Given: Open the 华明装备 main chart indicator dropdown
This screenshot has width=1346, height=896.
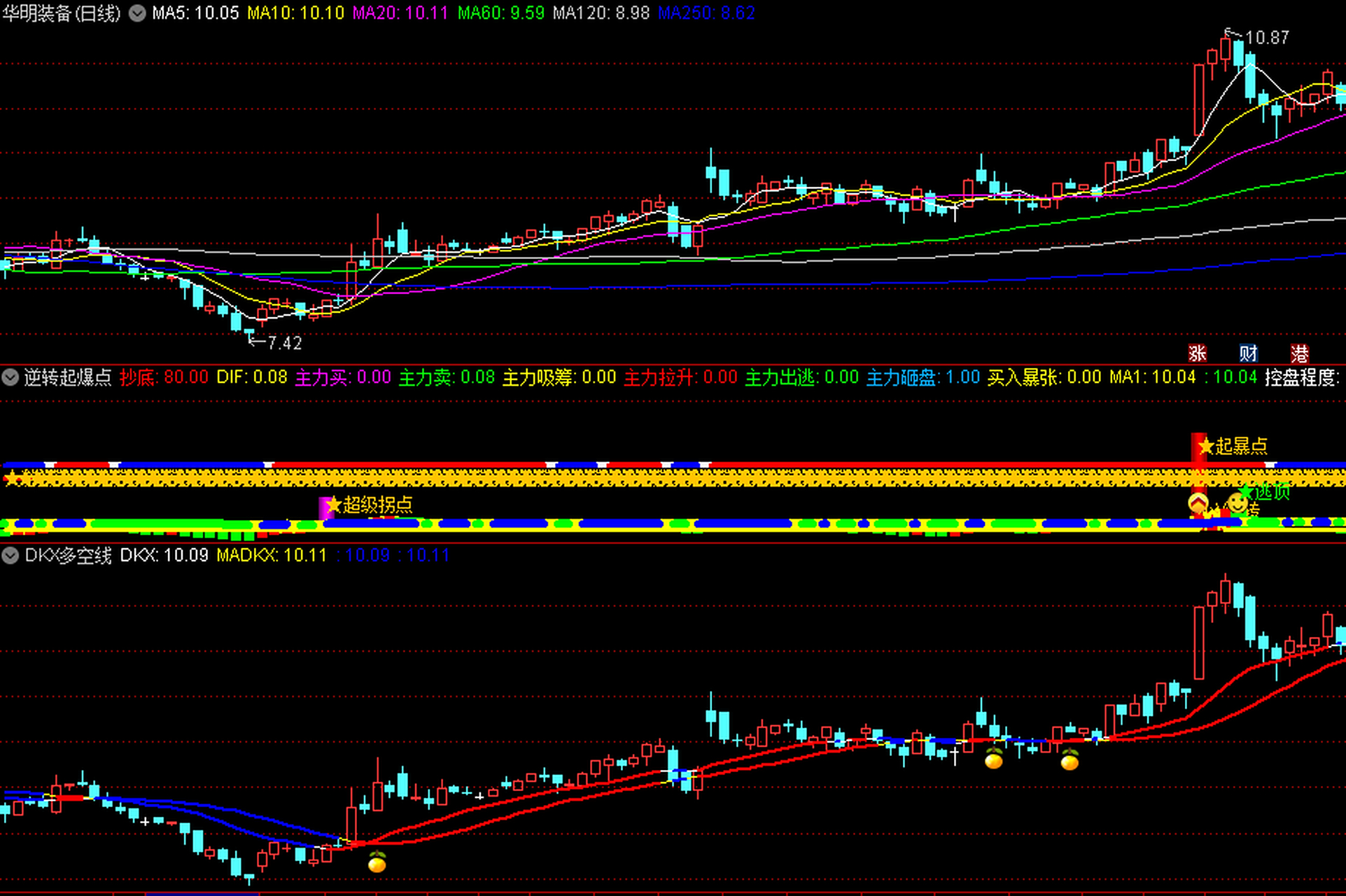Looking at the screenshot, I should tap(138, 13).
